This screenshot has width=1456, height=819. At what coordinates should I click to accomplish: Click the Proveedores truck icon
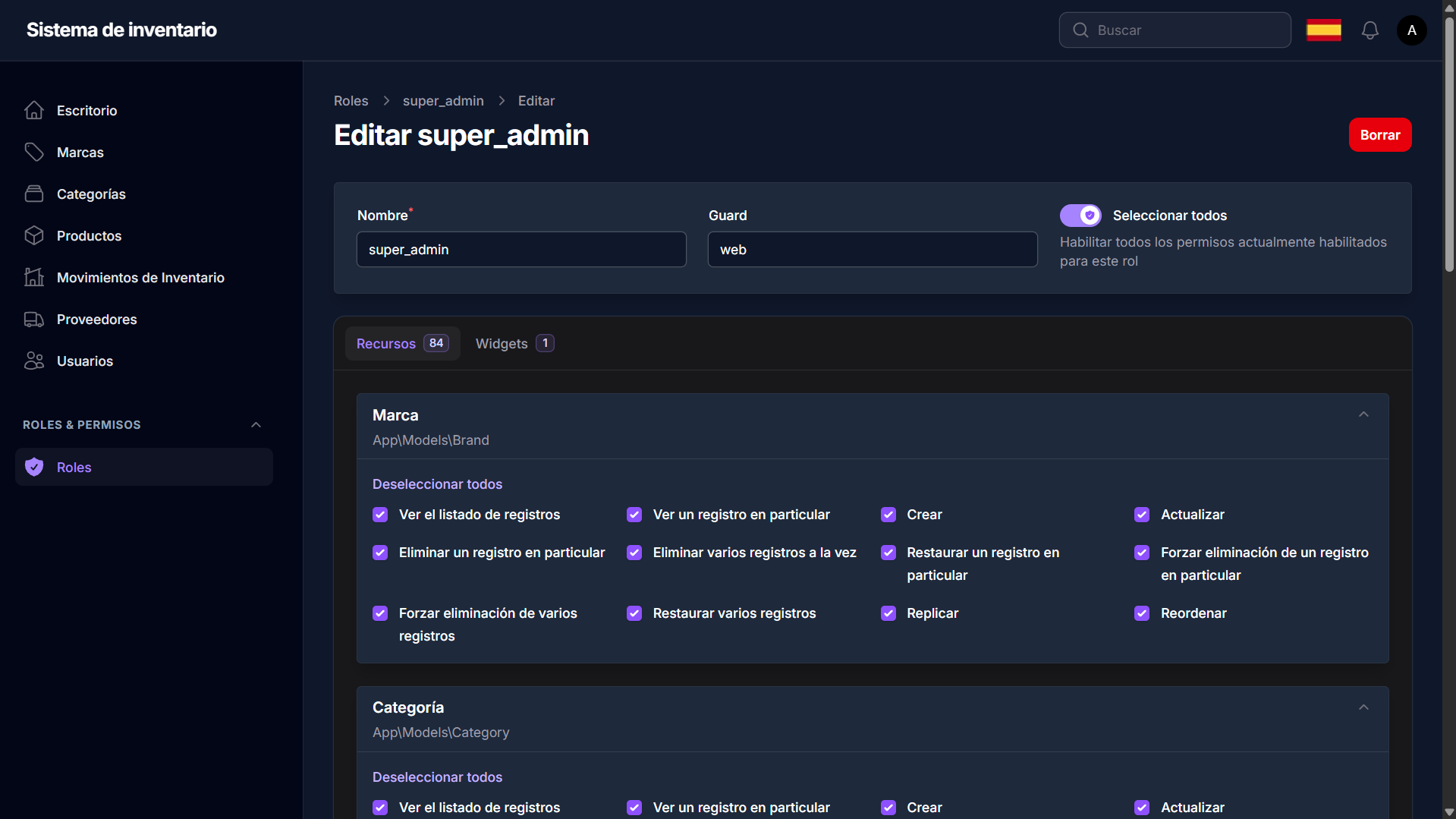[x=34, y=319]
